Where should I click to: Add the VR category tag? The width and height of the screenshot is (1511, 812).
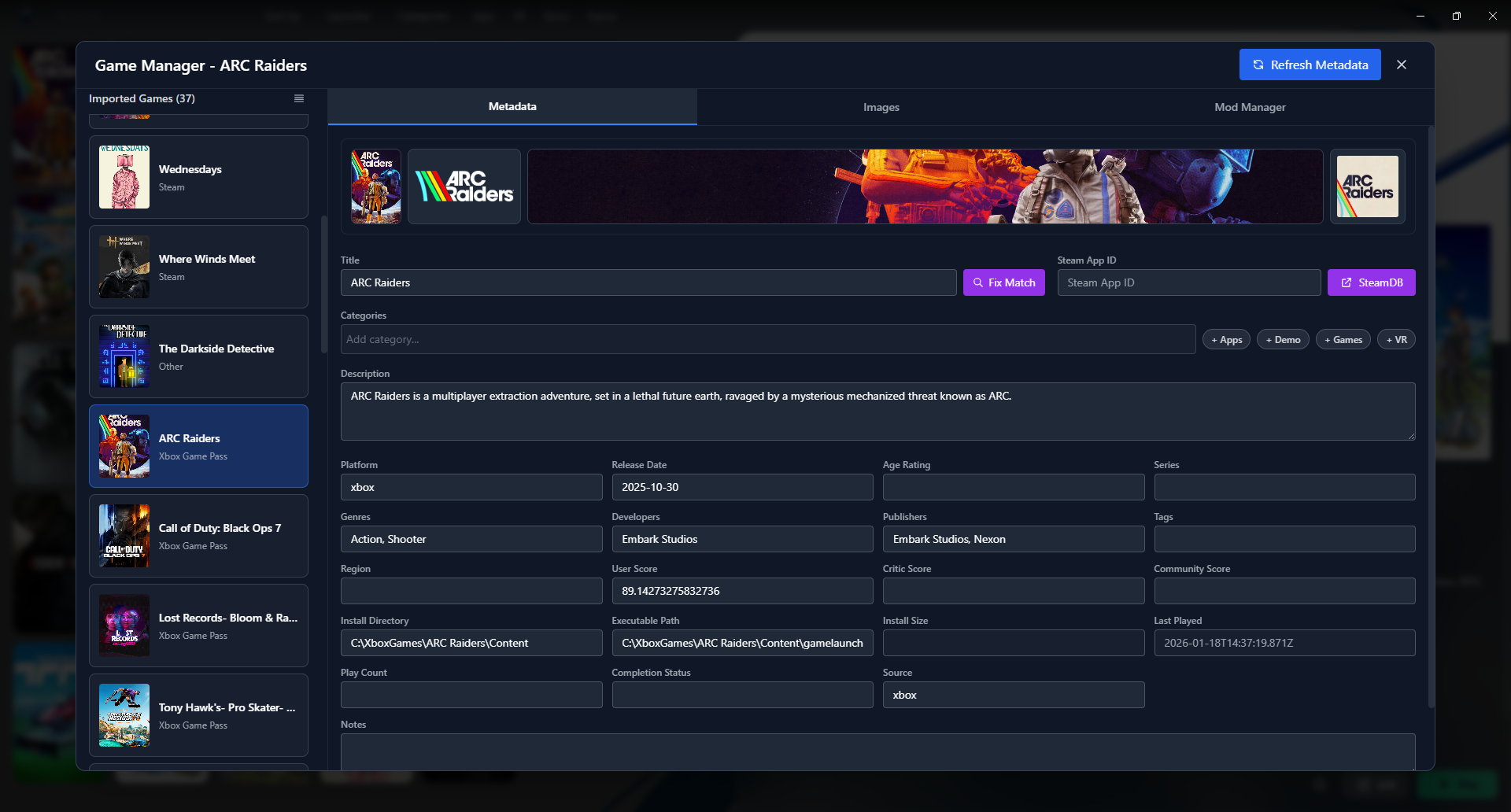click(1396, 339)
